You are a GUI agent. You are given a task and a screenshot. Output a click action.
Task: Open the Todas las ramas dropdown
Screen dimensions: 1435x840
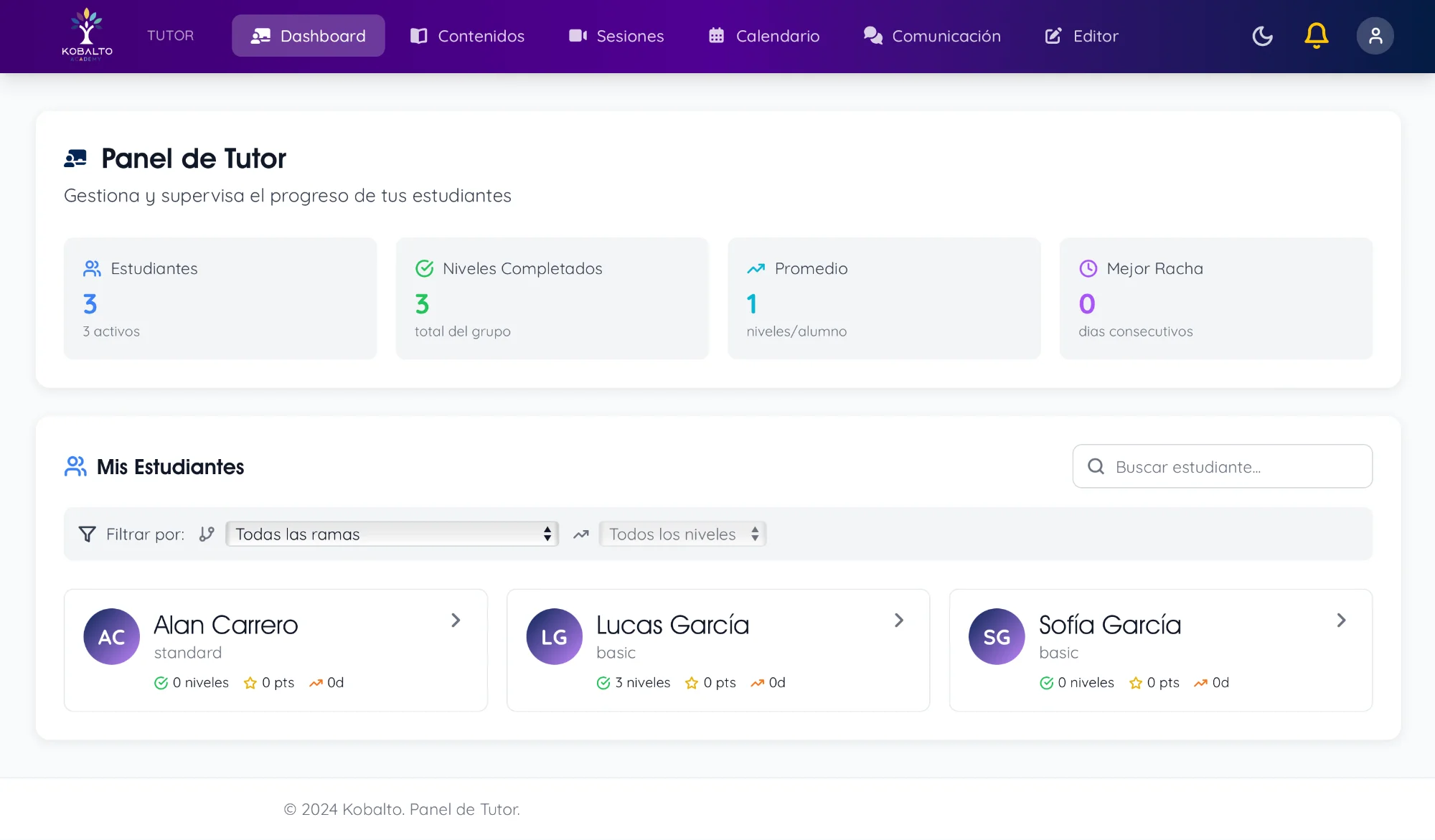coord(392,534)
